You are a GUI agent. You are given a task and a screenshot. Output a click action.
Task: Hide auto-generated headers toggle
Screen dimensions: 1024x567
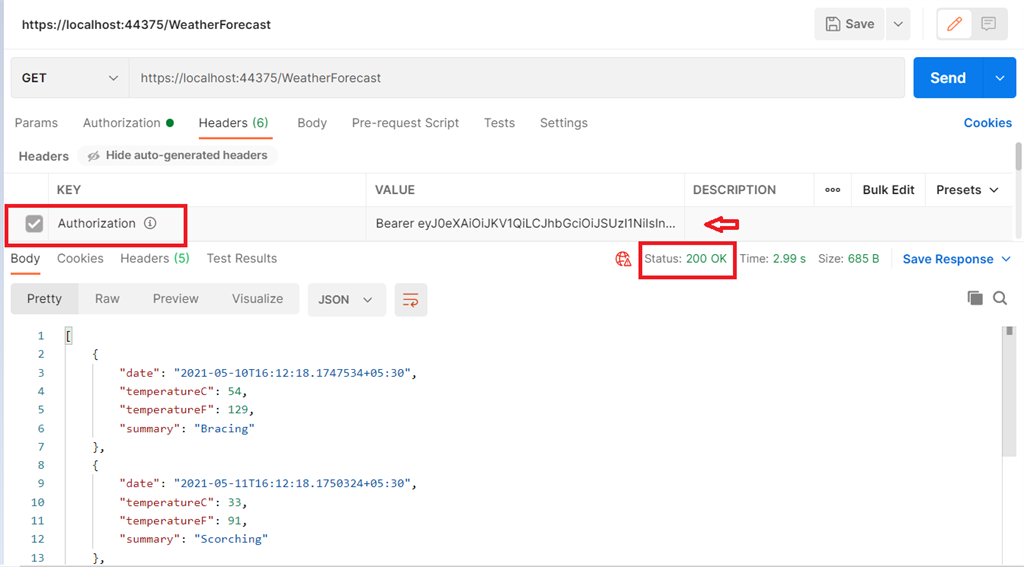(177, 156)
